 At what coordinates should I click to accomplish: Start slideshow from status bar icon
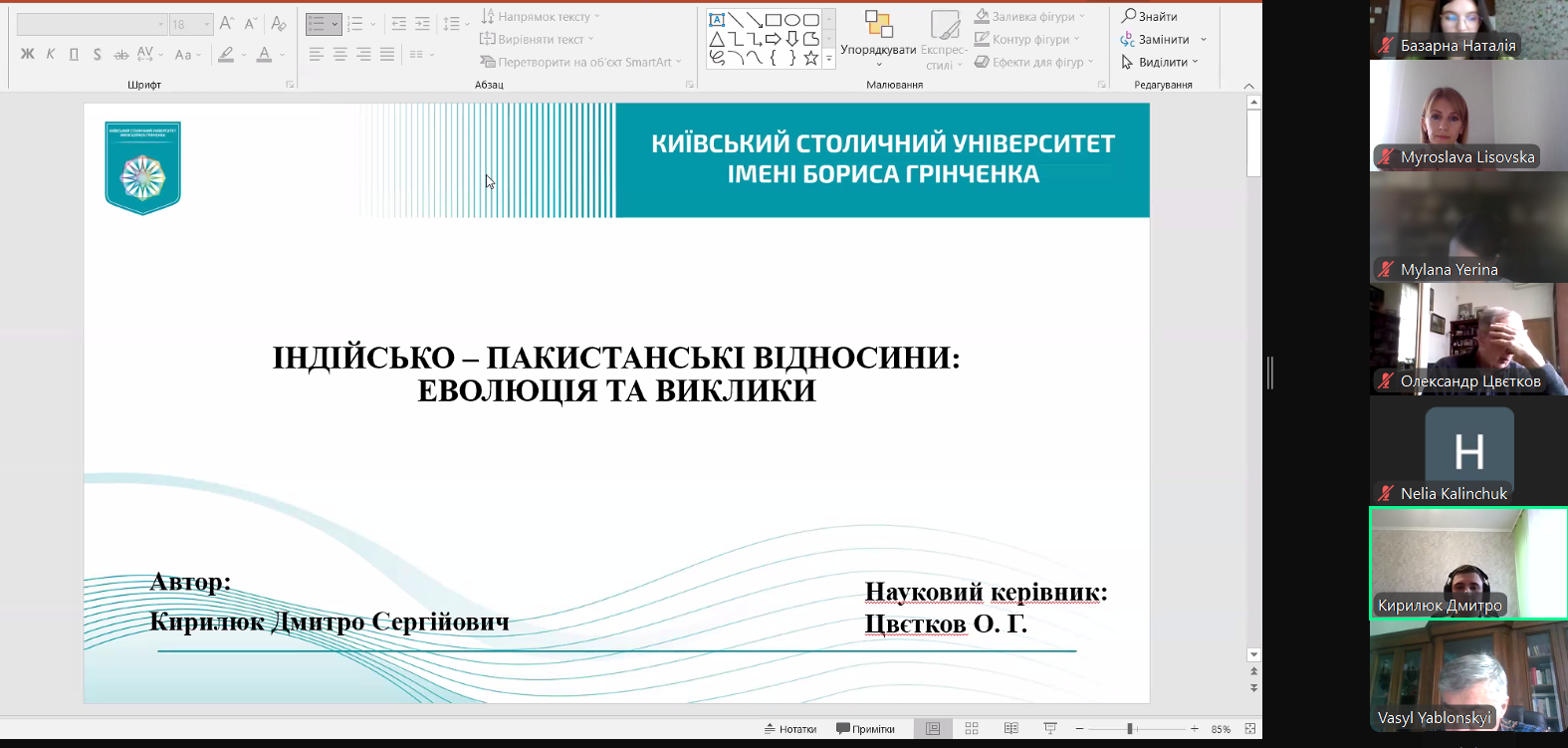[x=1049, y=729]
